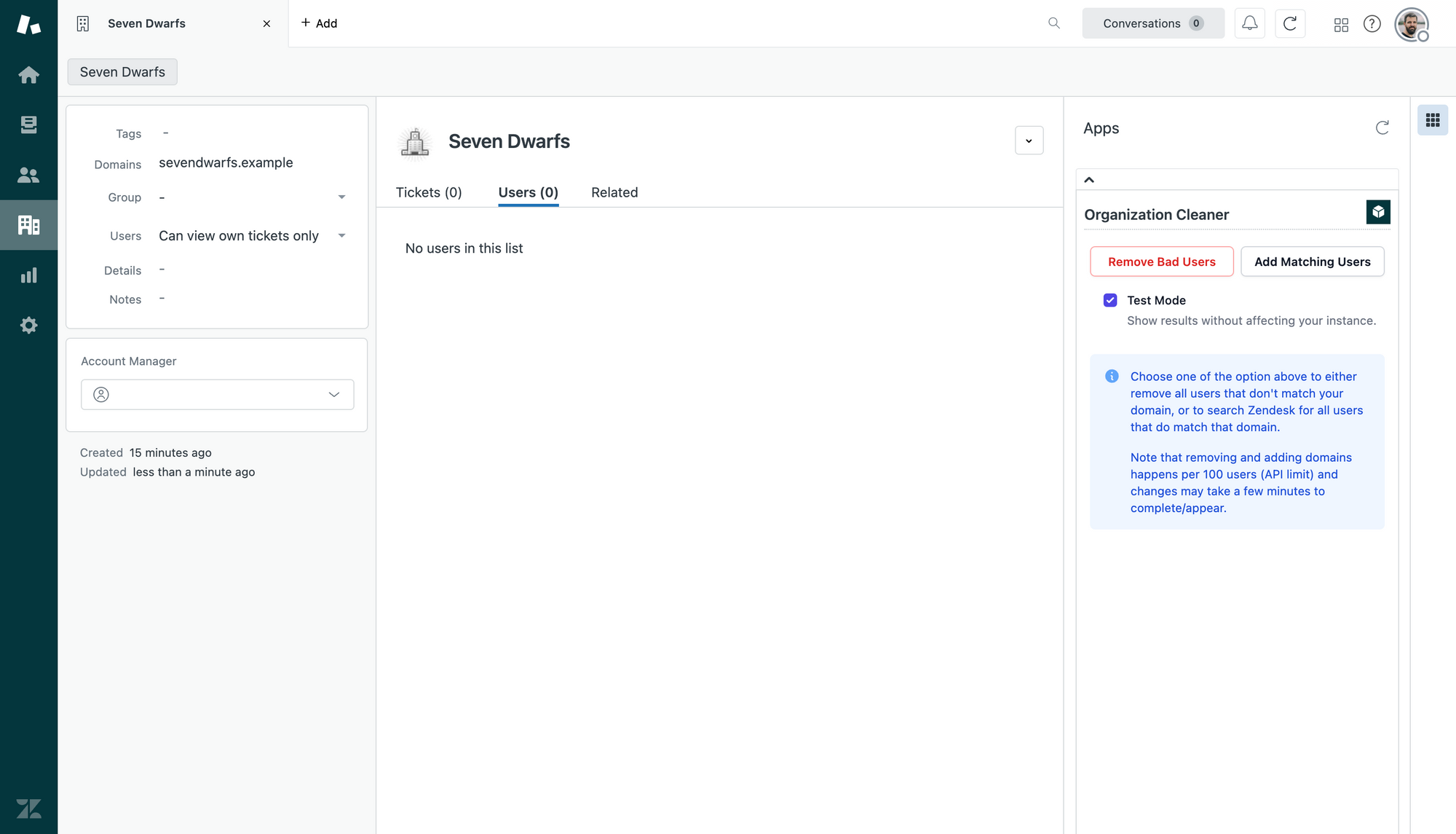
Task: Switch to the Related tab
Action: [614, 192]
